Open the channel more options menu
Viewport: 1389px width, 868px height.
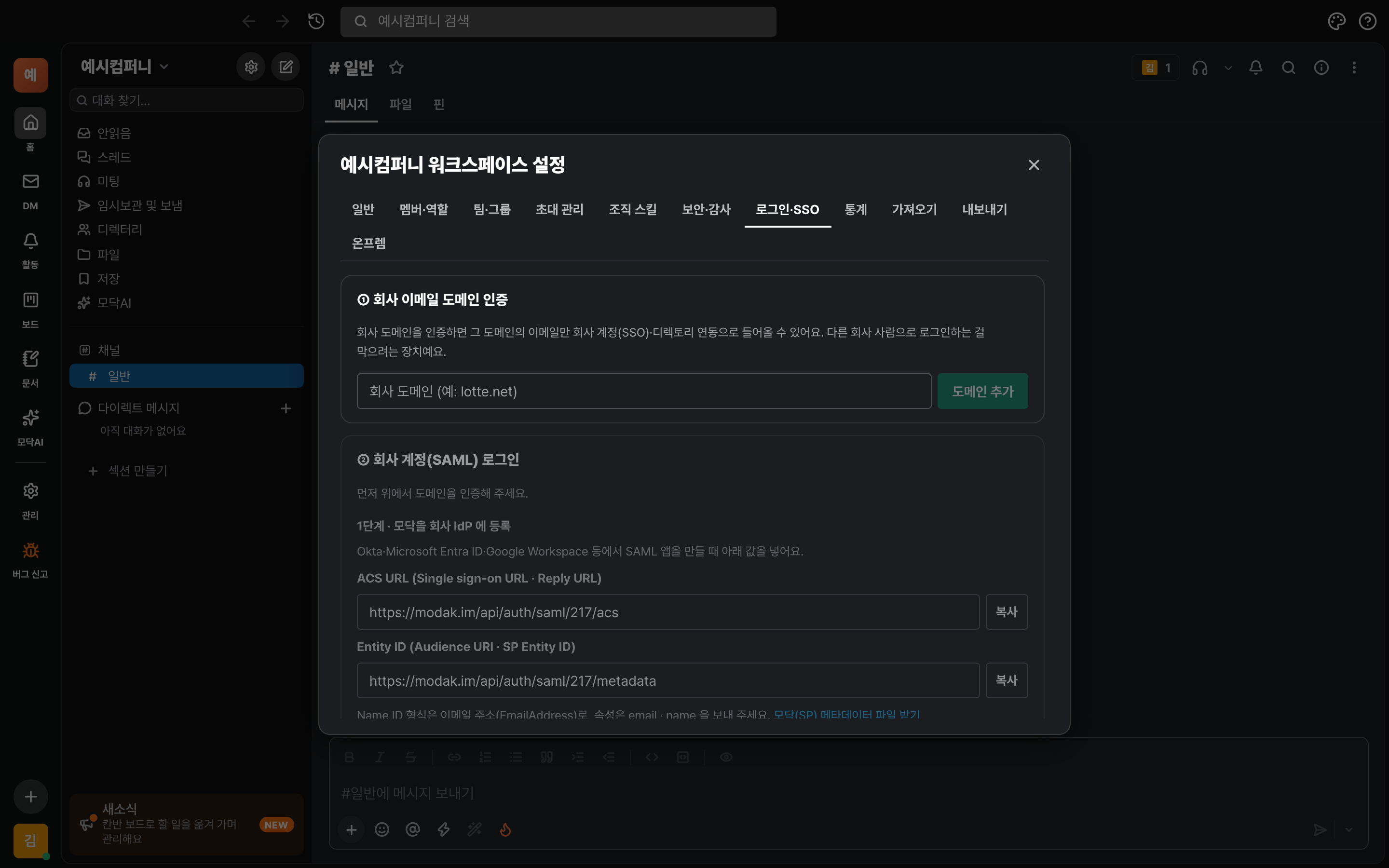(x=1354, y=68)
